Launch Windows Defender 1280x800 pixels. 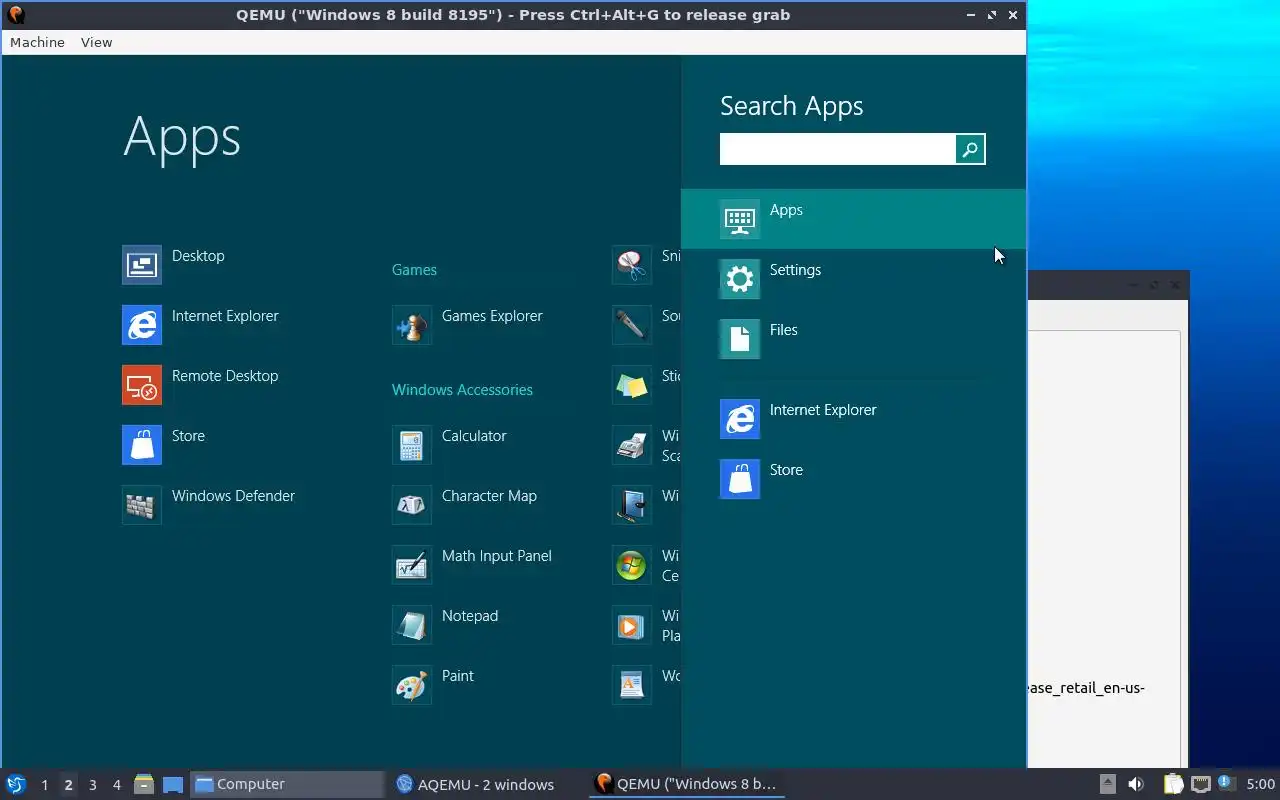click(x=208, y=505)
